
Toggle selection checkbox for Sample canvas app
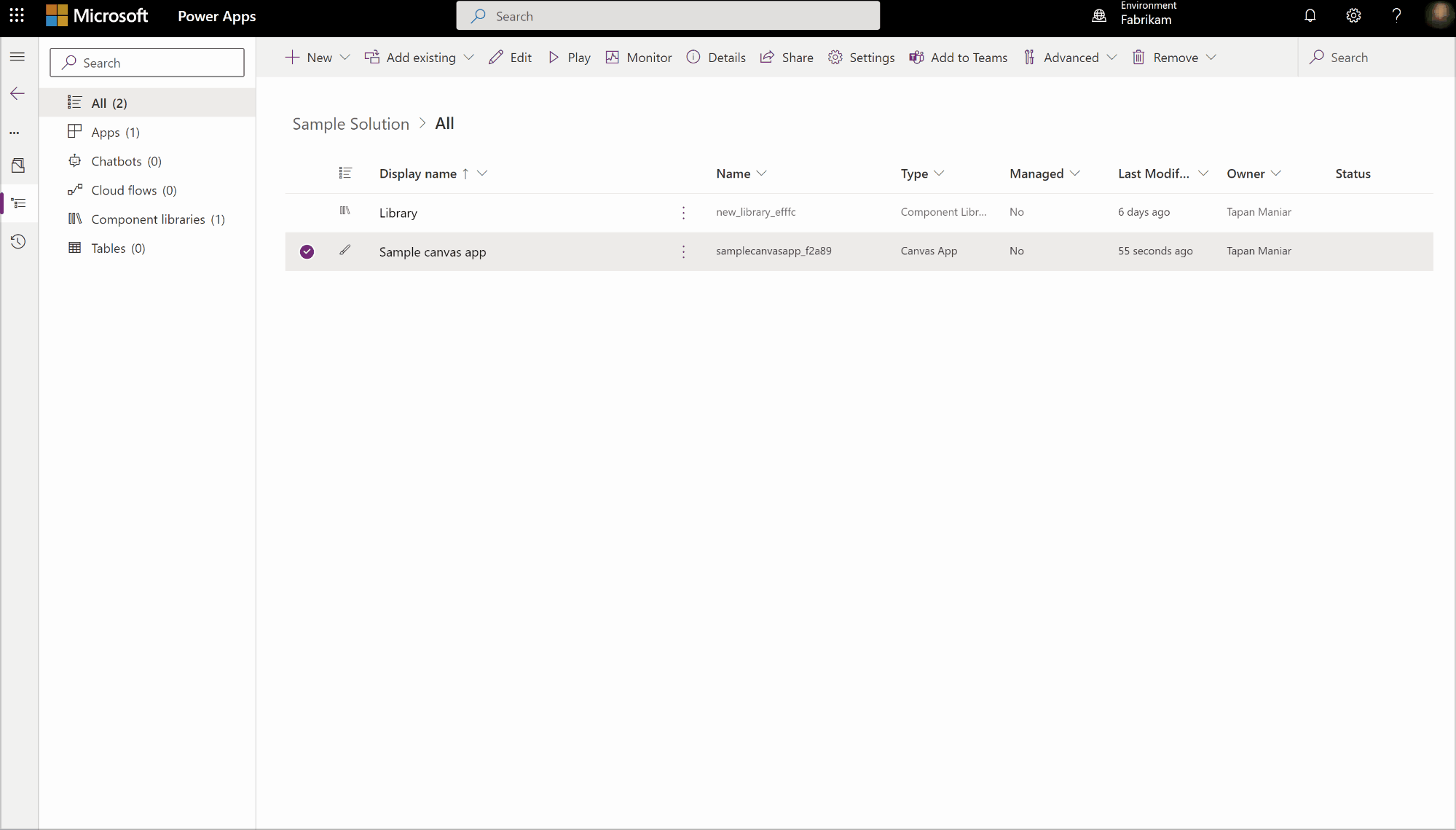pyautogui.click(x=307, y=251)
